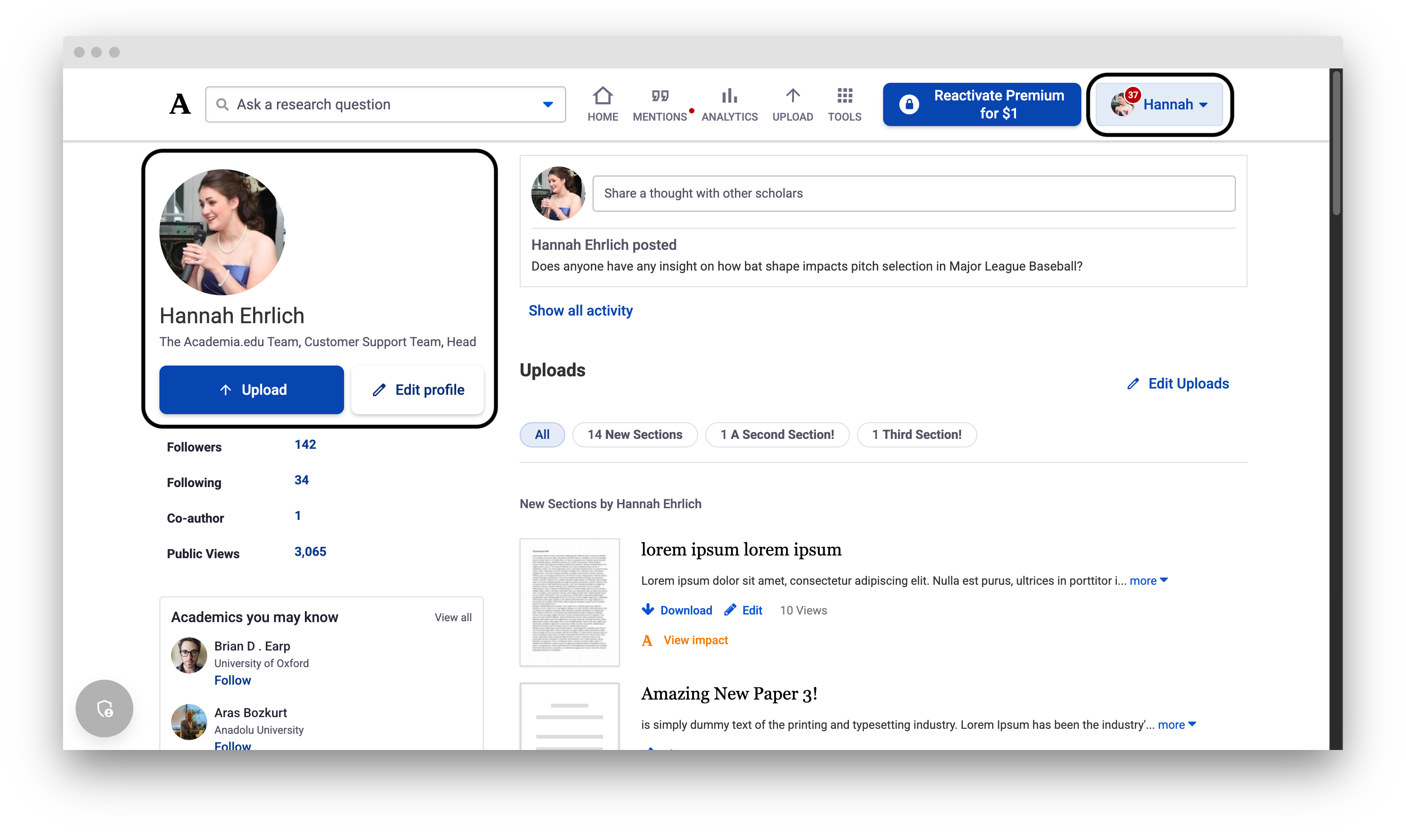This screenshot has height=840, width=1406.
Task: Expand the search box dropdown arrow
Action: pyautogui.click(x=548, y=105)
